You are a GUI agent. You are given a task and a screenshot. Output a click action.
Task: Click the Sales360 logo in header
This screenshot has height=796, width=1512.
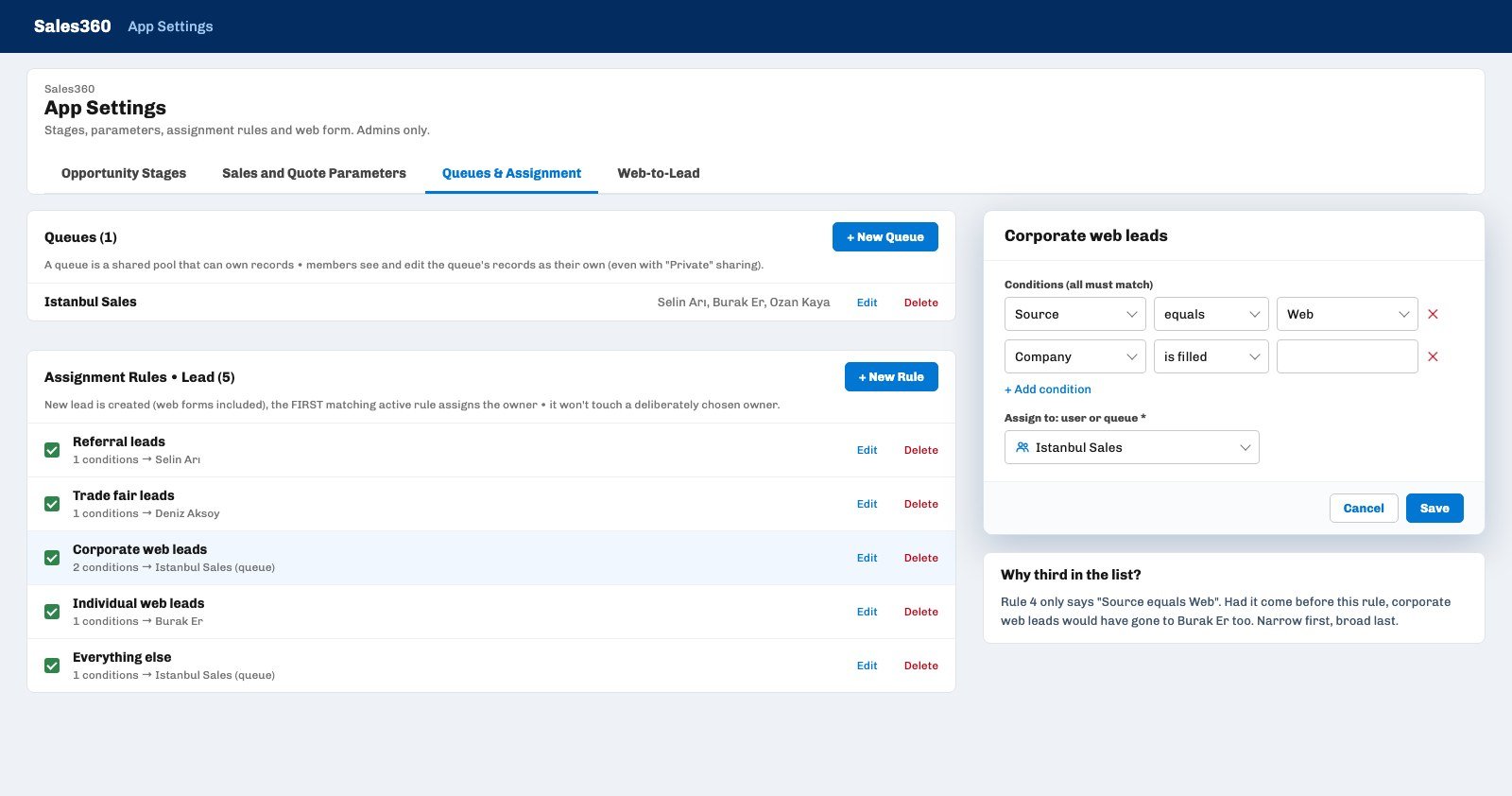[x=72, y=26]
